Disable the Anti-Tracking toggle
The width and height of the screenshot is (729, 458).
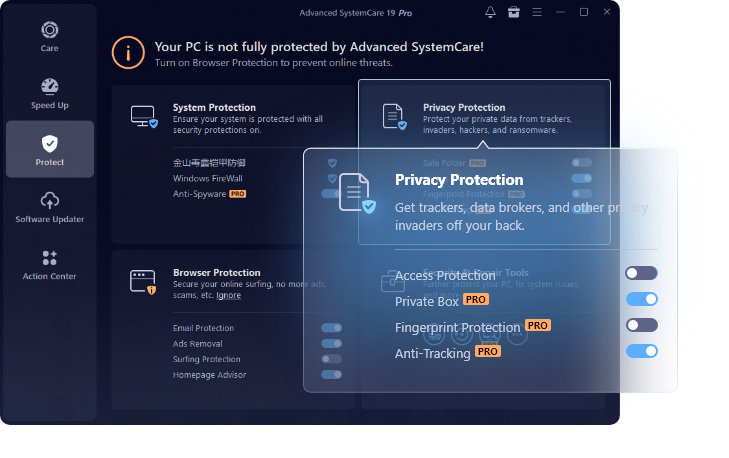641,351
